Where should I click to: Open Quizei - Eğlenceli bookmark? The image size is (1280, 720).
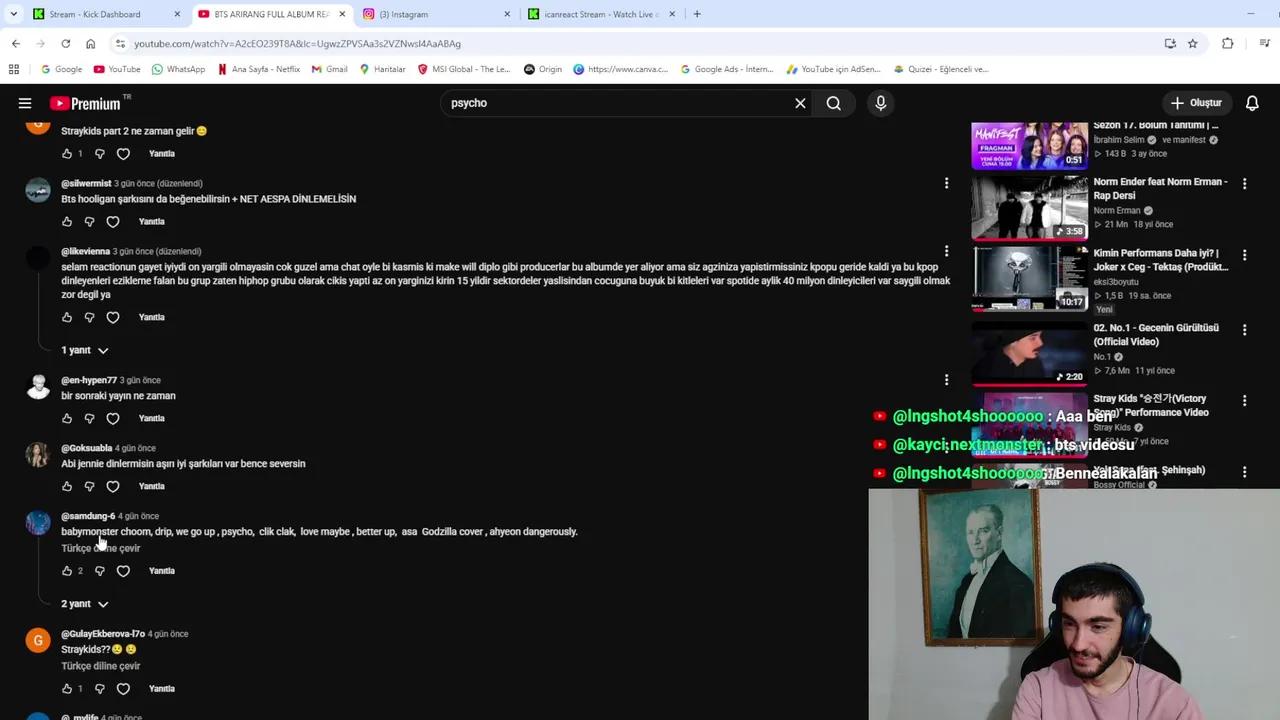(941, 69)
